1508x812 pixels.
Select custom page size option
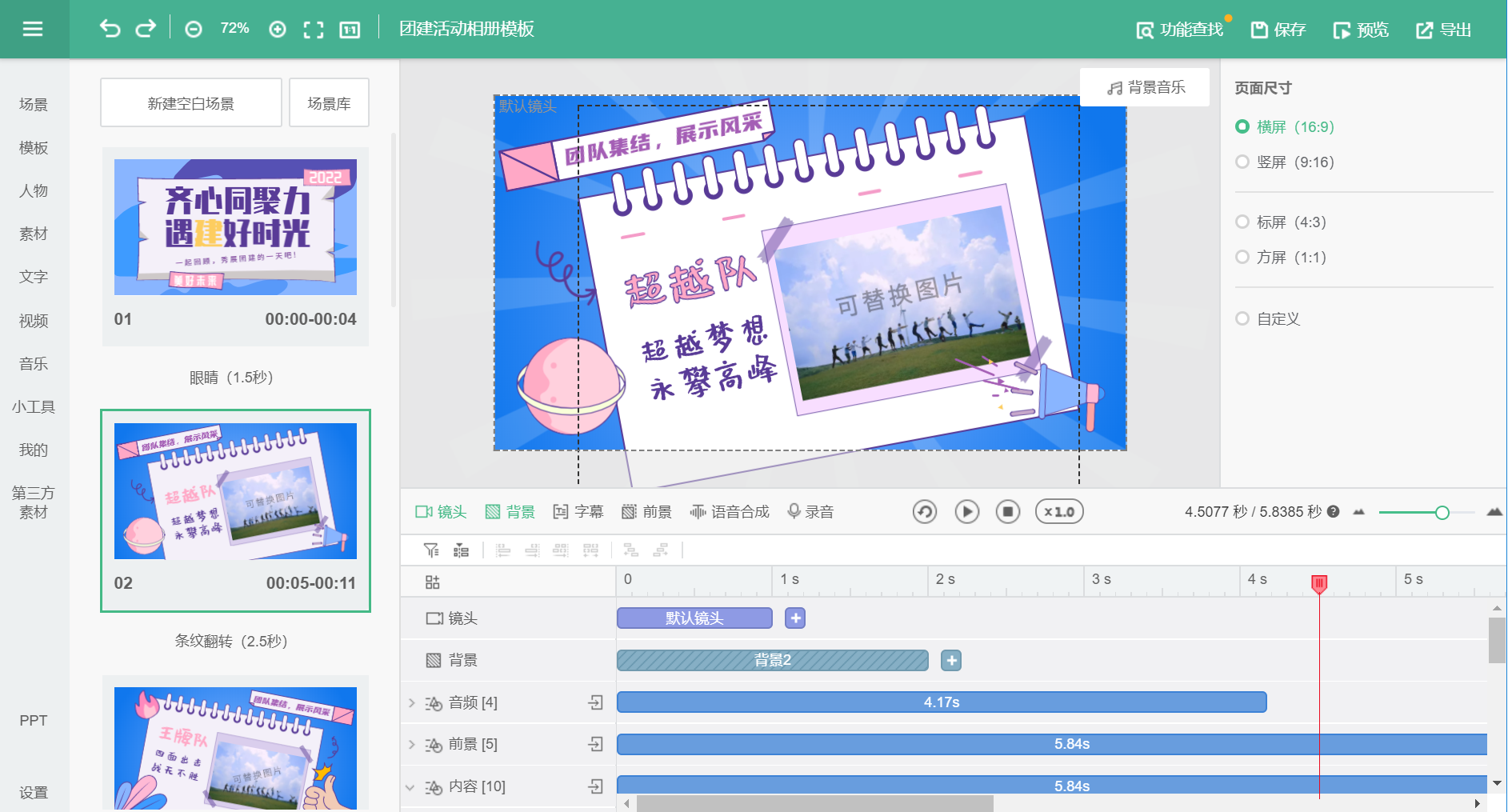[1268, 318]
